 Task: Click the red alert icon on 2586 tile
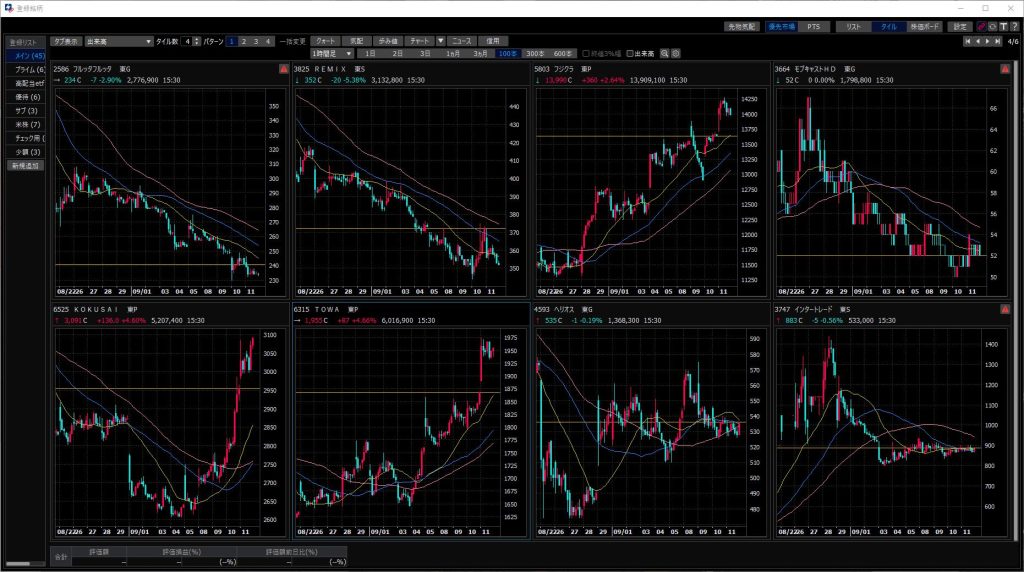(x=283, y=69)
